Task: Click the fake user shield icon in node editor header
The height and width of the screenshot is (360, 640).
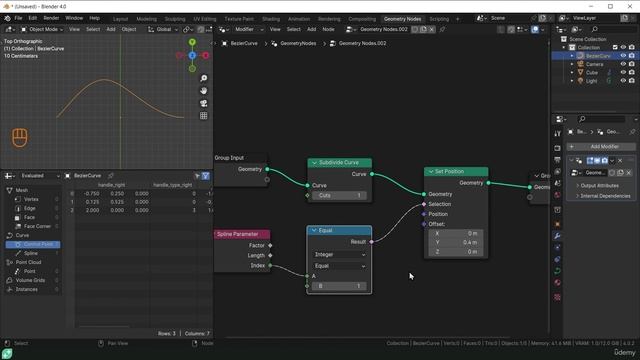Action: tap(415, 29)
